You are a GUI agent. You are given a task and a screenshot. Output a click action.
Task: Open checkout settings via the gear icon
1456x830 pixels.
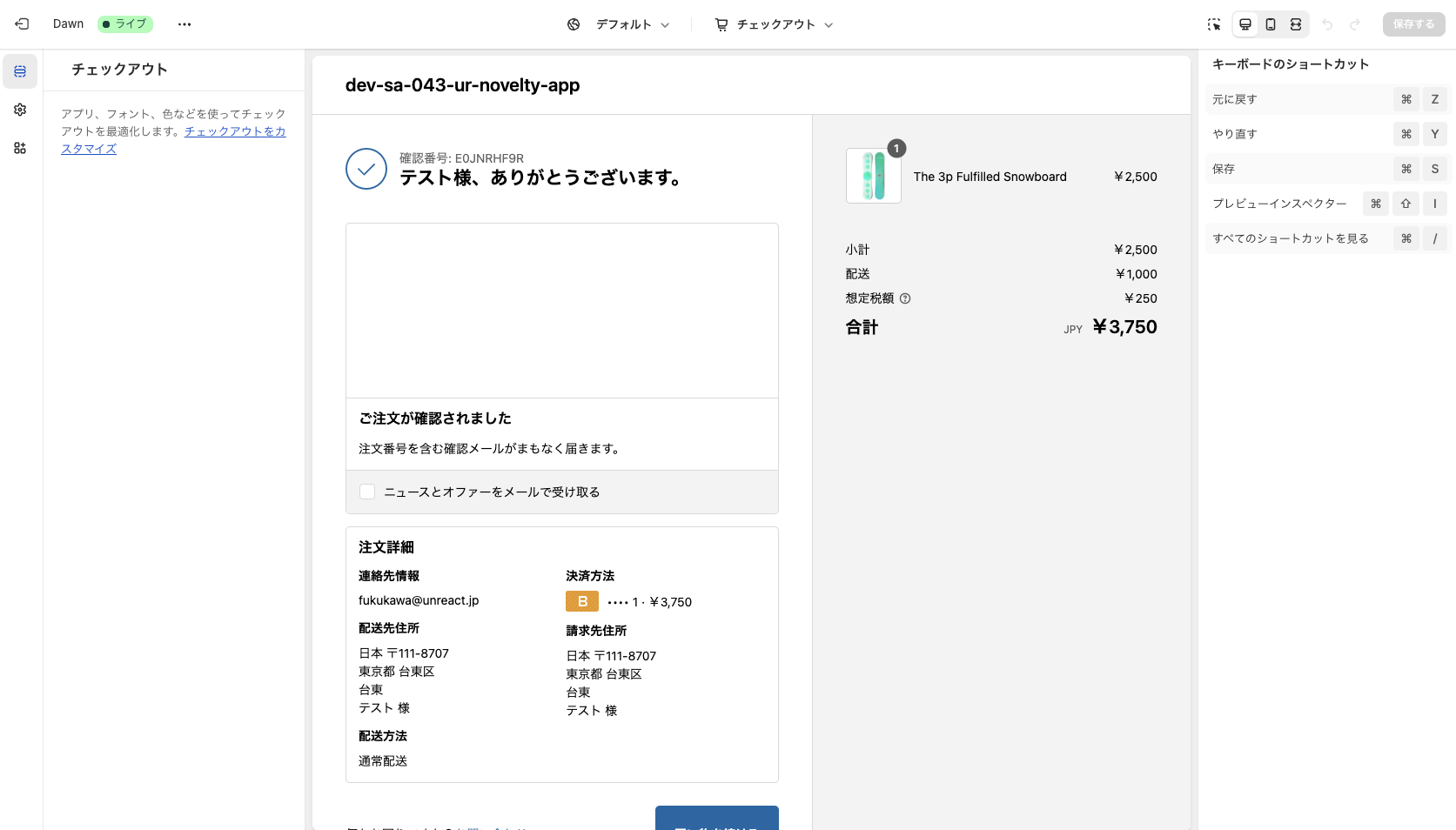pos(20,110)
